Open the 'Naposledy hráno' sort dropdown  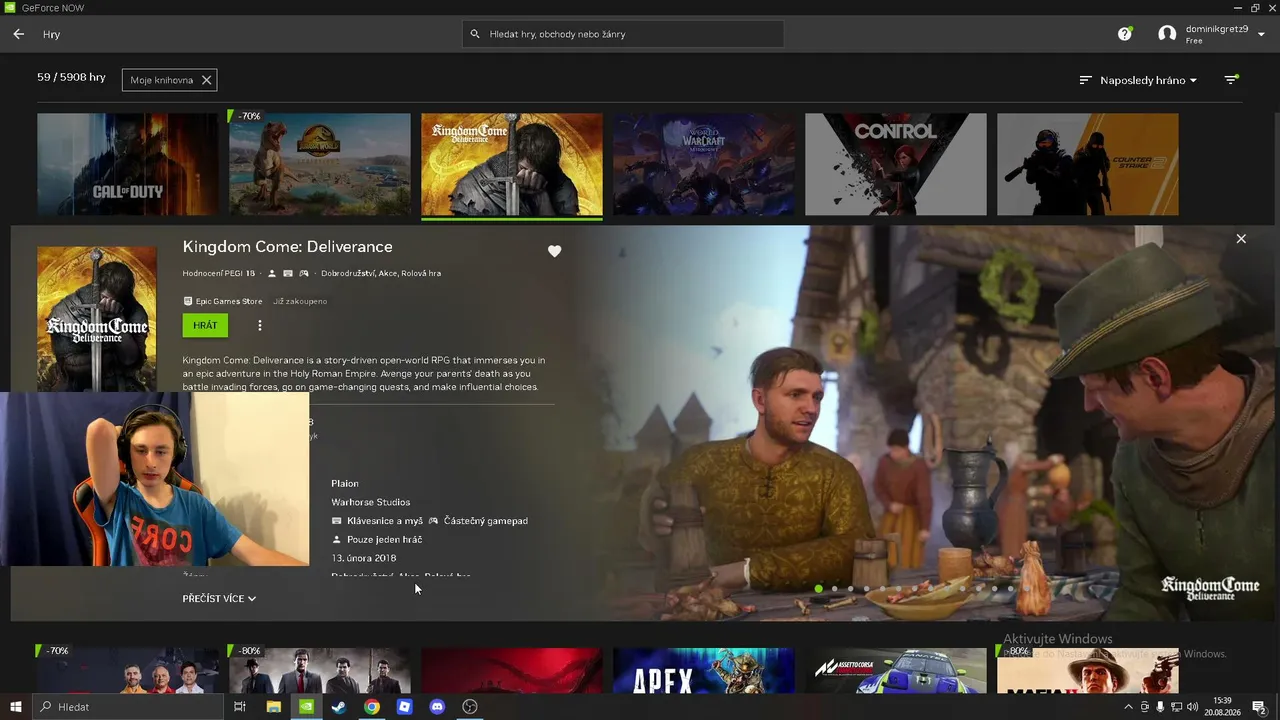tap(1138, 80)
